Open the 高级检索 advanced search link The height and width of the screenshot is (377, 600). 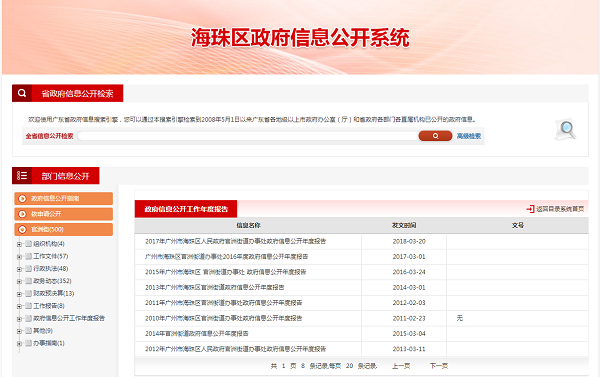click(469, 136)
